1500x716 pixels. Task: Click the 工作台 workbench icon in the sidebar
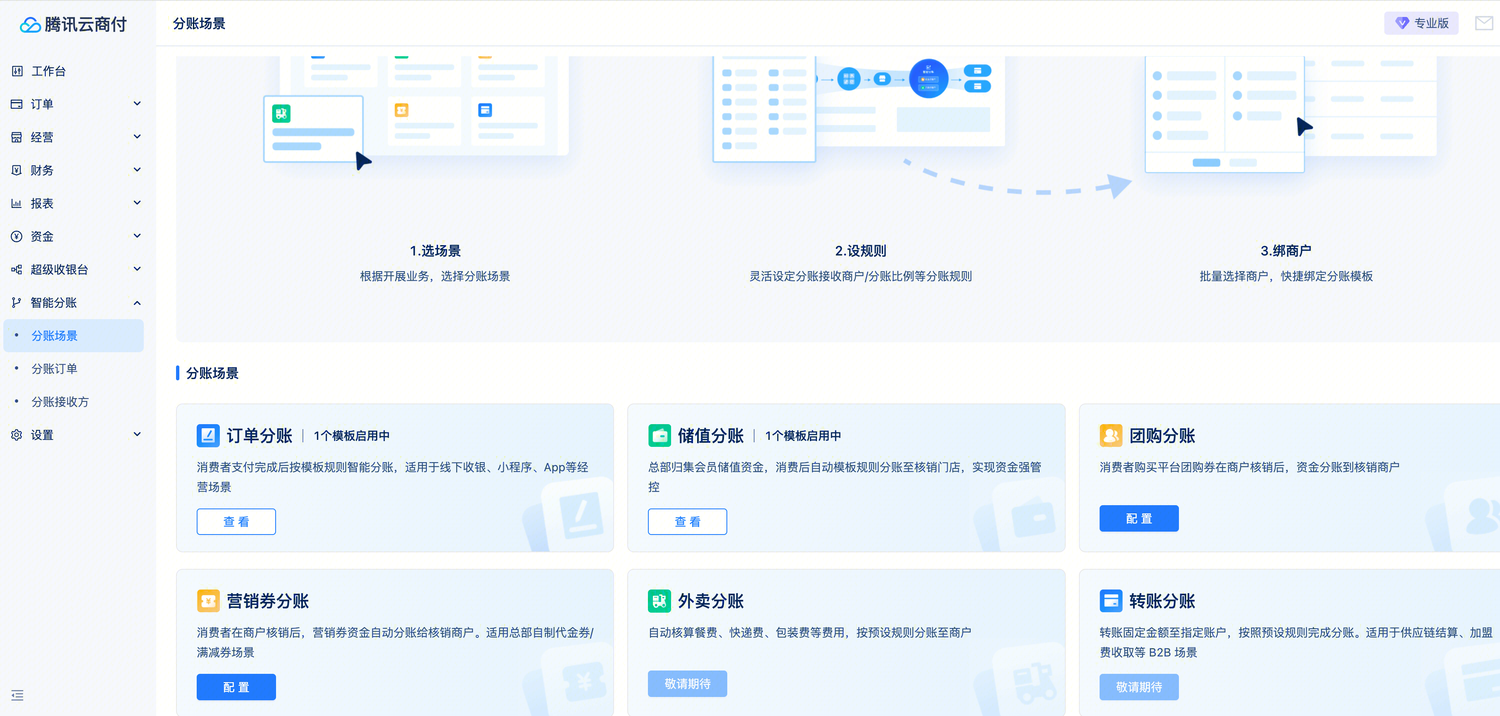(x=19, y=70)
